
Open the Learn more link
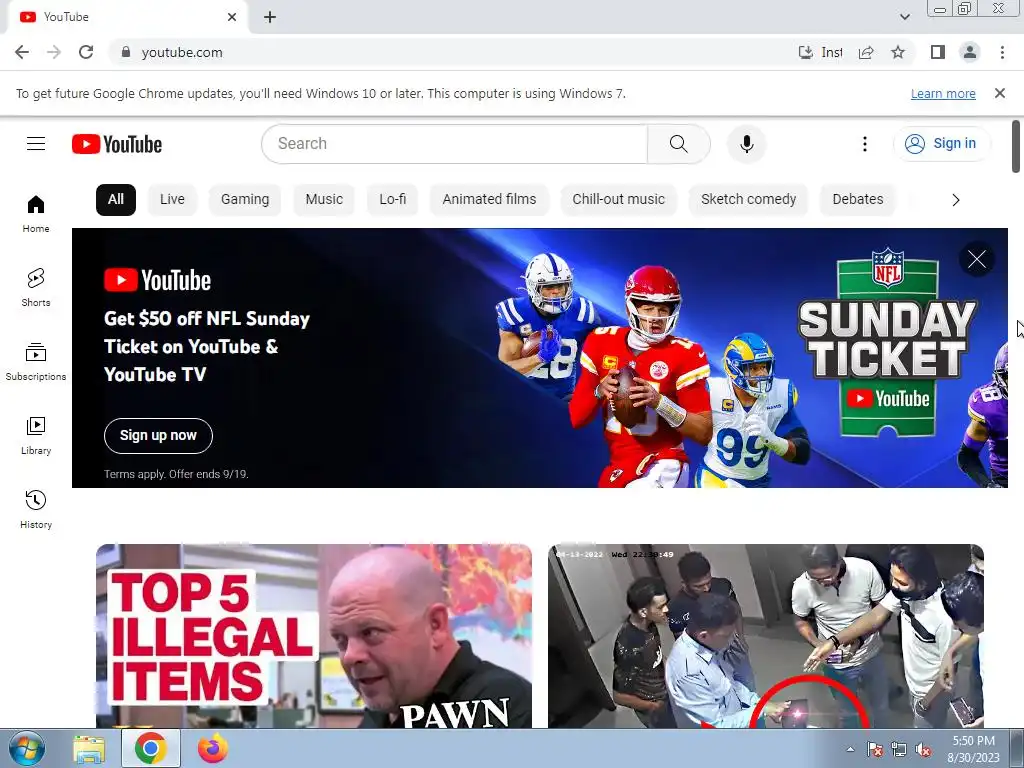tap(943, 93)
